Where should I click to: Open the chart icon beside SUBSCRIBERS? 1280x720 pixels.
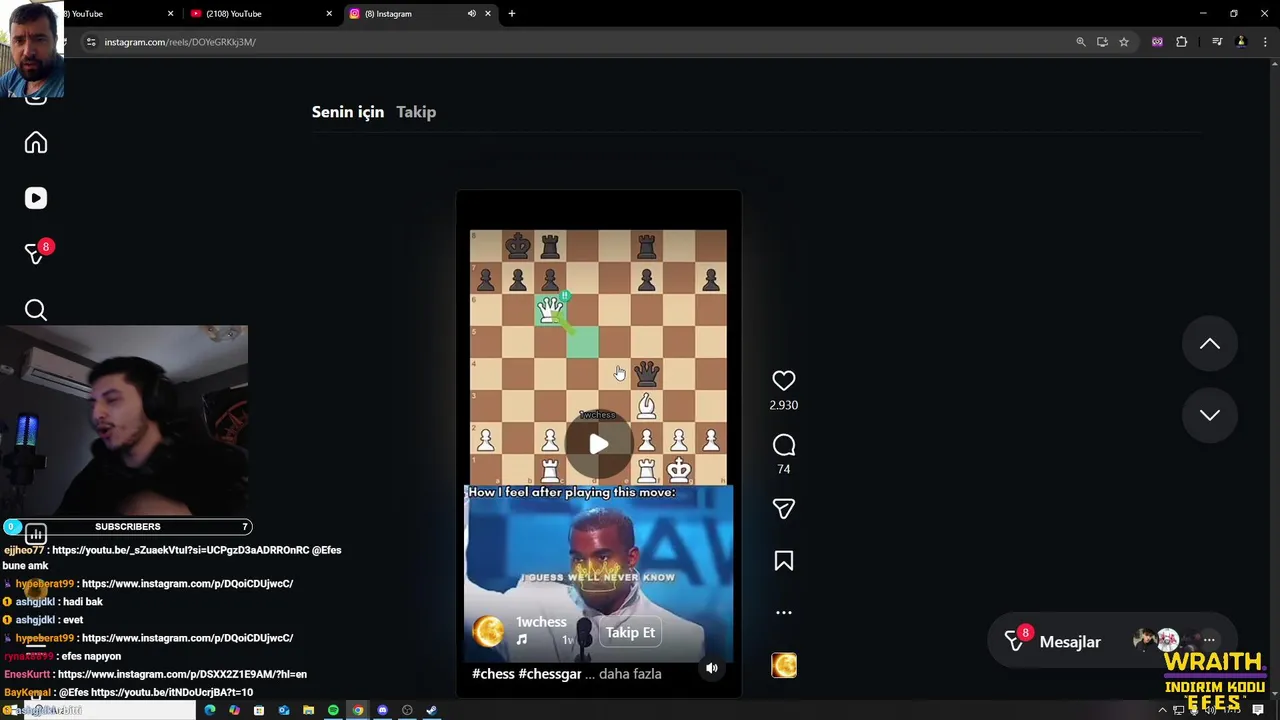tap(35, 534)
